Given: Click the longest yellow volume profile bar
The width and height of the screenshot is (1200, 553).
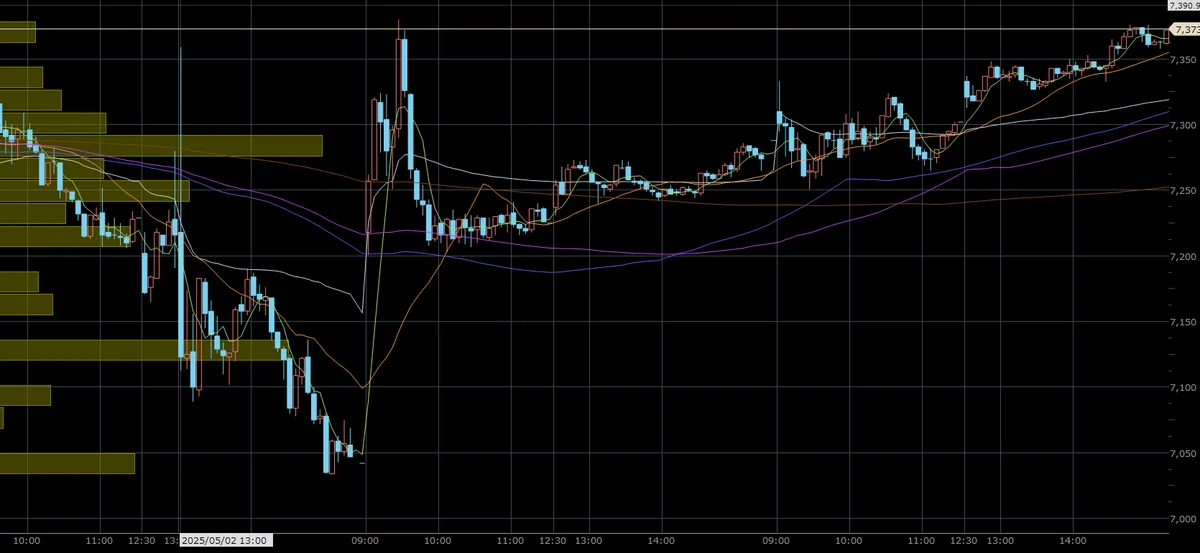Looking at the screenshot, I should [x=161, y=145].
